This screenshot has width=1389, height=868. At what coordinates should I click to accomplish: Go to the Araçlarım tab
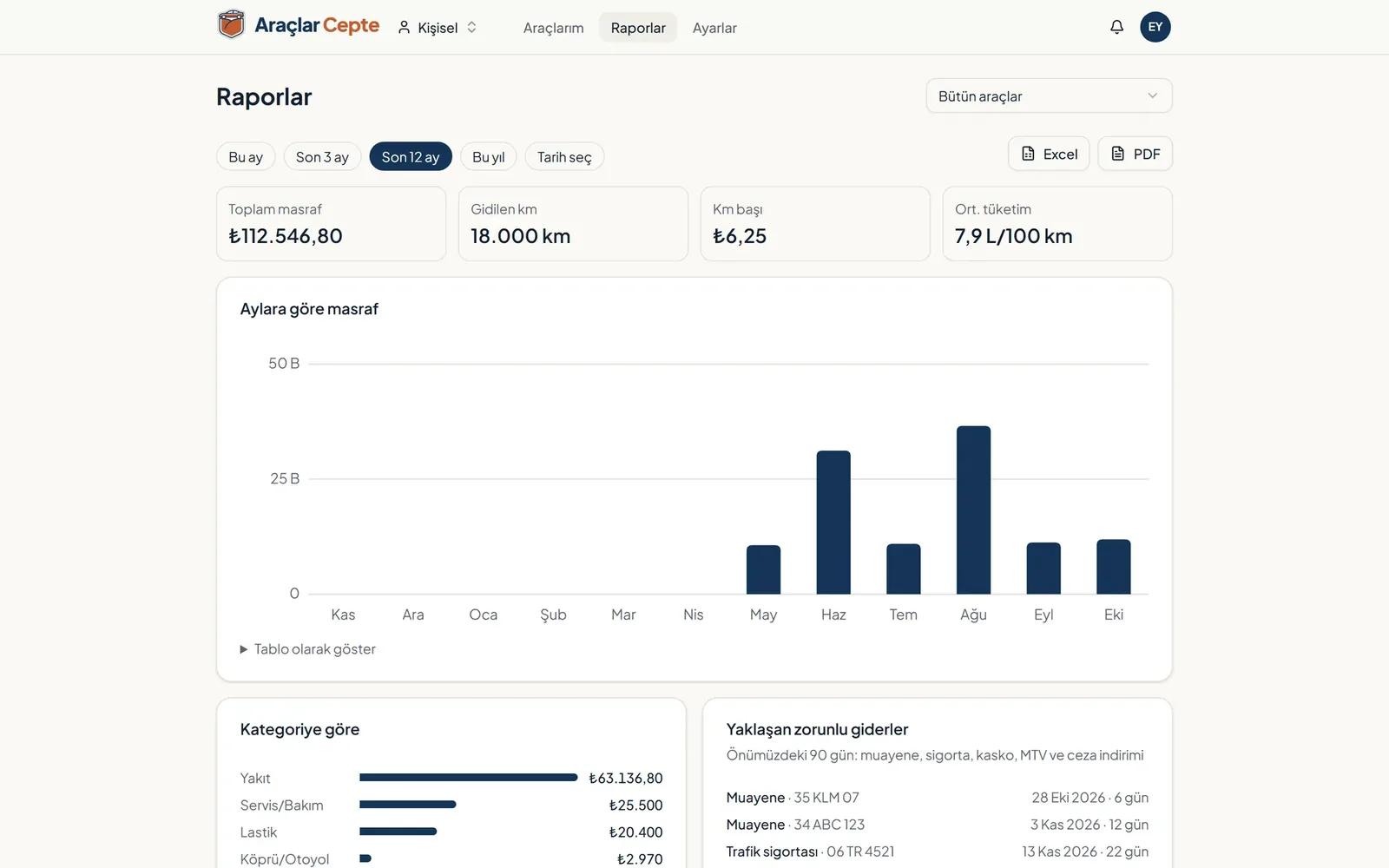coord(554,28)
